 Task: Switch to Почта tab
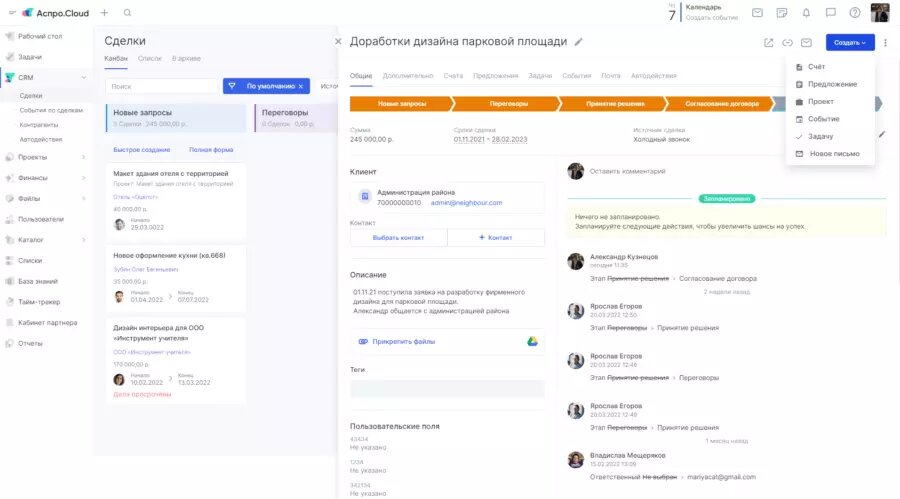click(x=611, y=76)
